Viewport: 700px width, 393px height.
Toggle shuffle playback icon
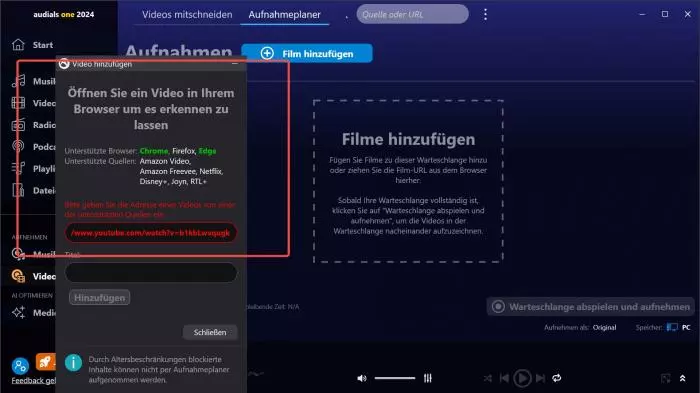[488, 378]
